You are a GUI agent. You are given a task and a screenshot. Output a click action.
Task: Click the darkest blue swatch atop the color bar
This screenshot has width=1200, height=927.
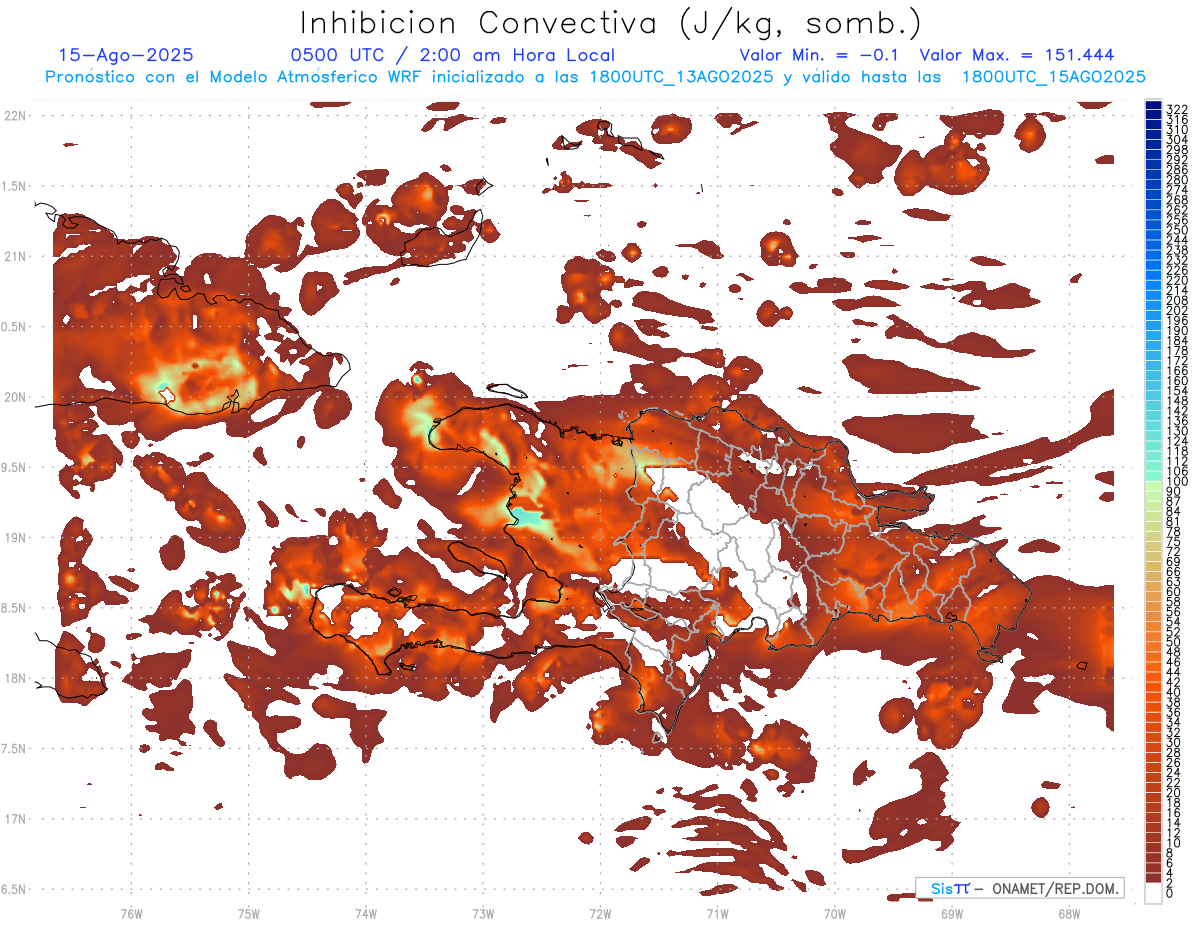coord(1154,107)
